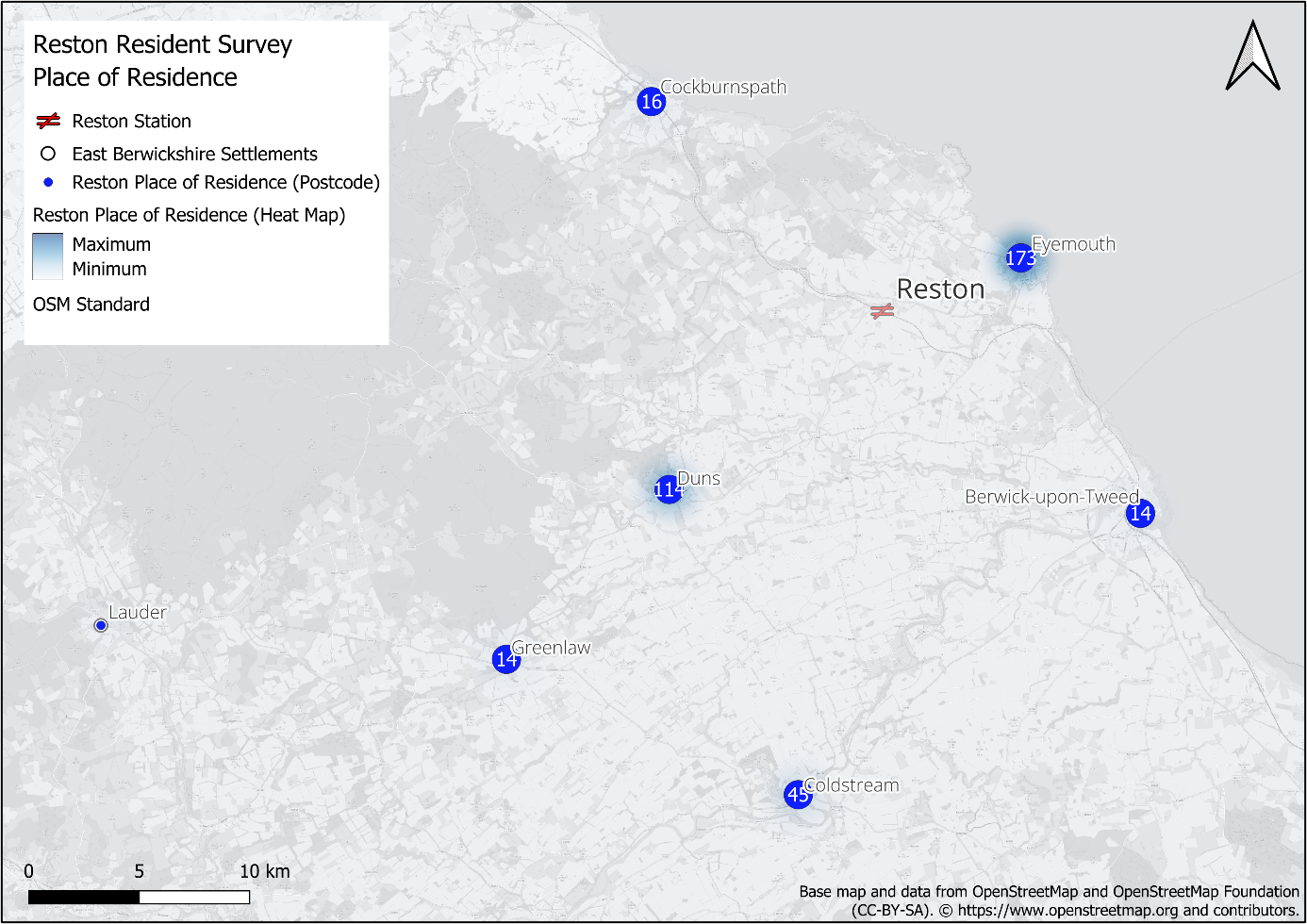
Task: Select the Greenlaw marker 14
Action: pyautogui.click(x=506, y=658)
